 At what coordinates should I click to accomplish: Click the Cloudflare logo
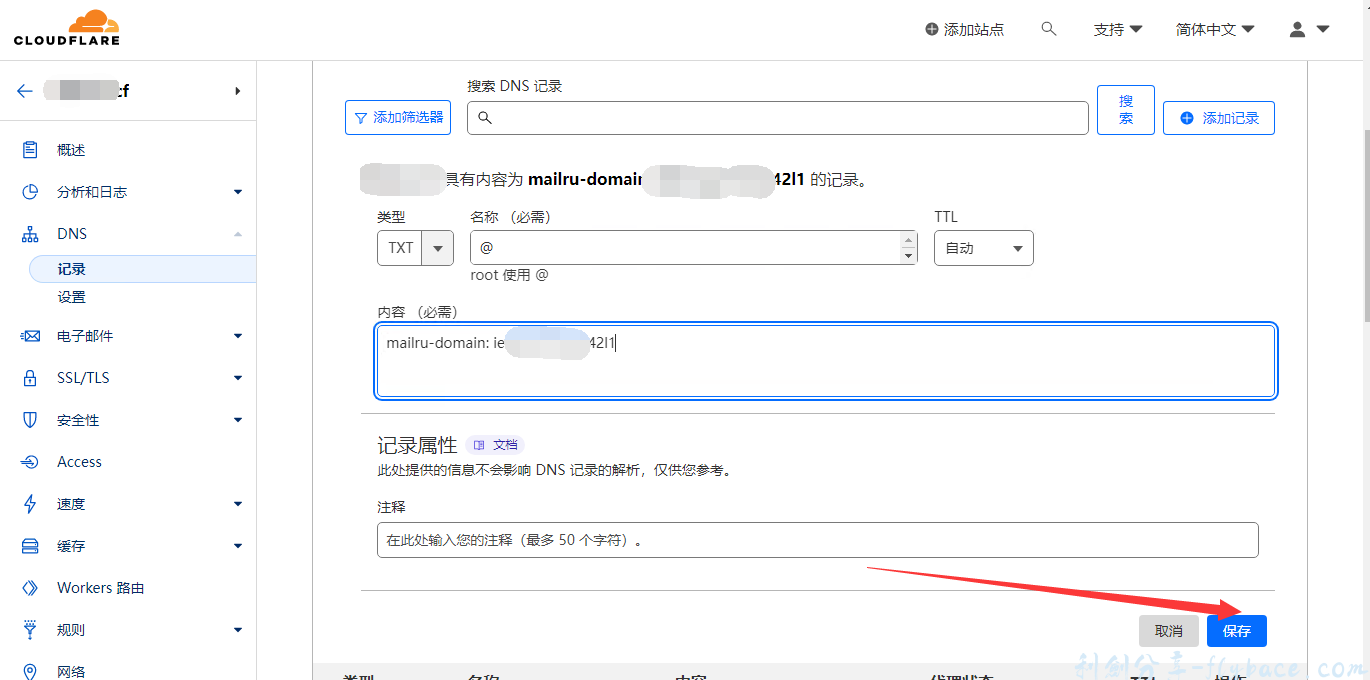tap(66, 27)
